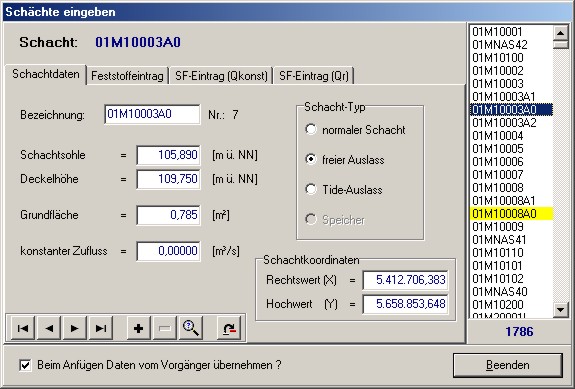Select list entry 01M10004
Image resolution: width=575 pixels, height=389 pixels.
click(511, 136)
